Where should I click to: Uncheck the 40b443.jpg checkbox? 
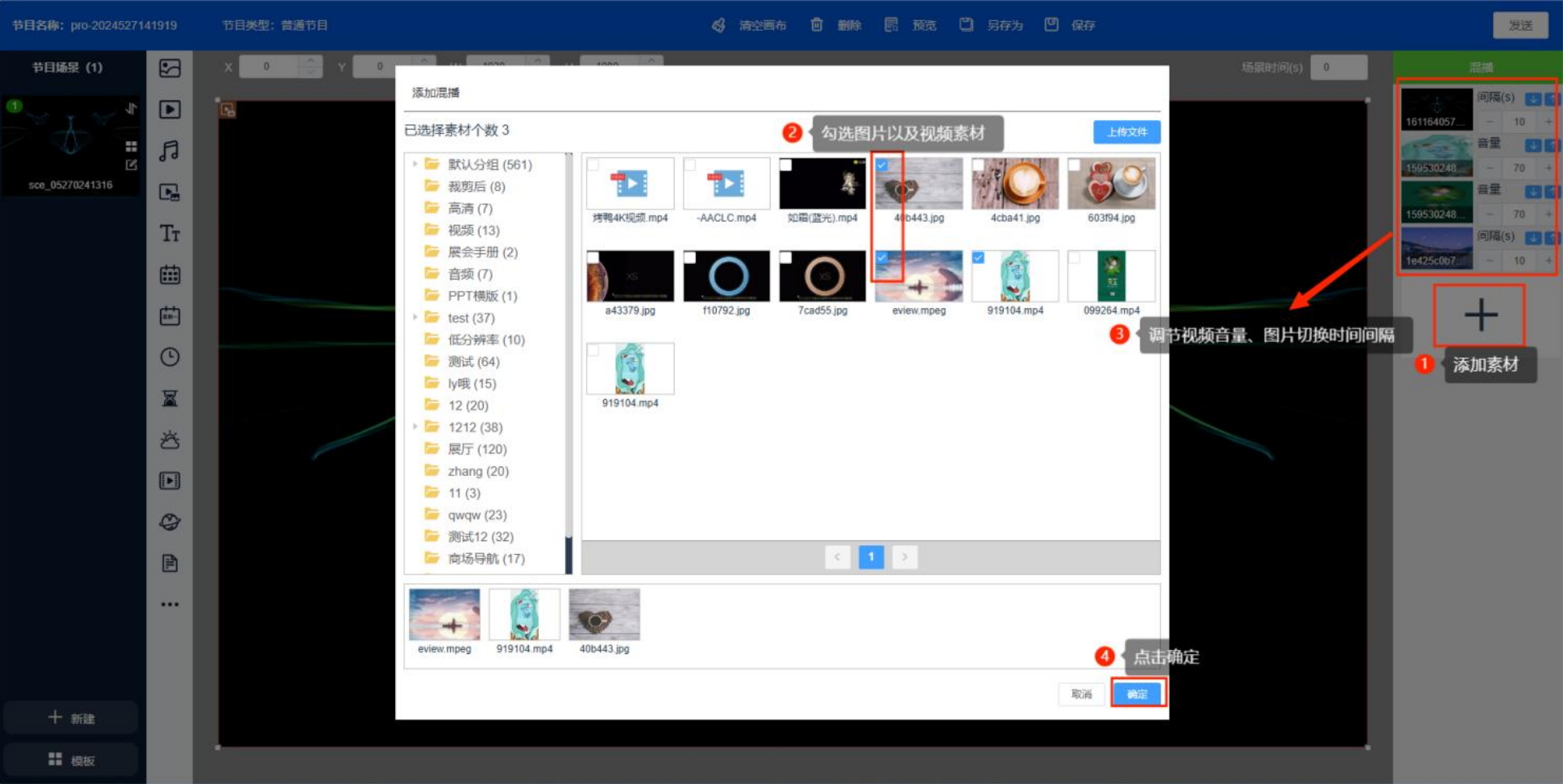click(882, 165)
